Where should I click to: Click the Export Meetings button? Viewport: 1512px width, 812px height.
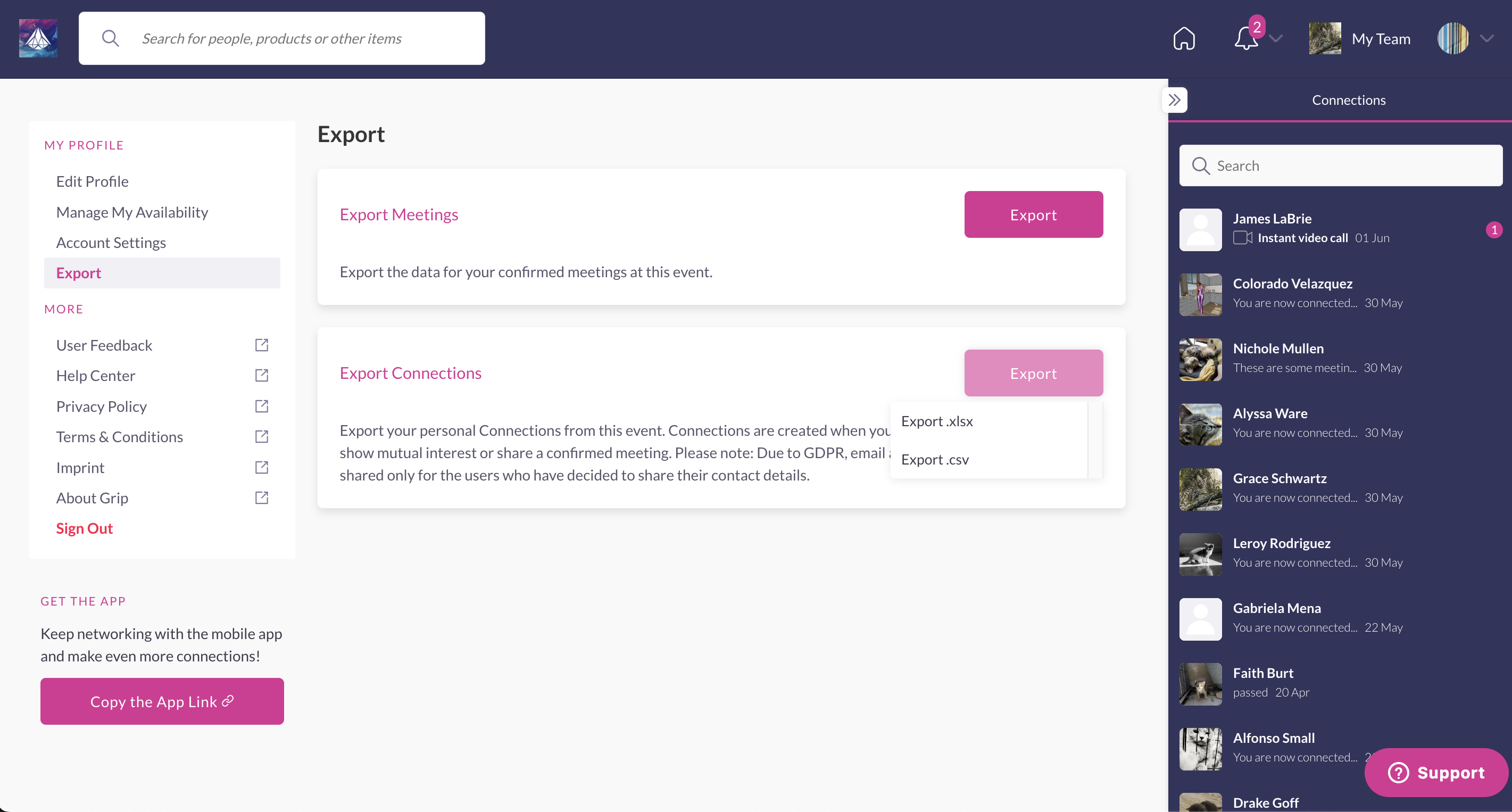[1034, 214]
